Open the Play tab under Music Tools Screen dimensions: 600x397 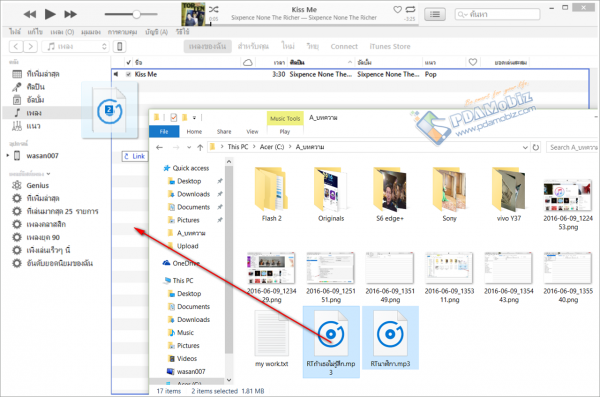click(x=285, y=132)
